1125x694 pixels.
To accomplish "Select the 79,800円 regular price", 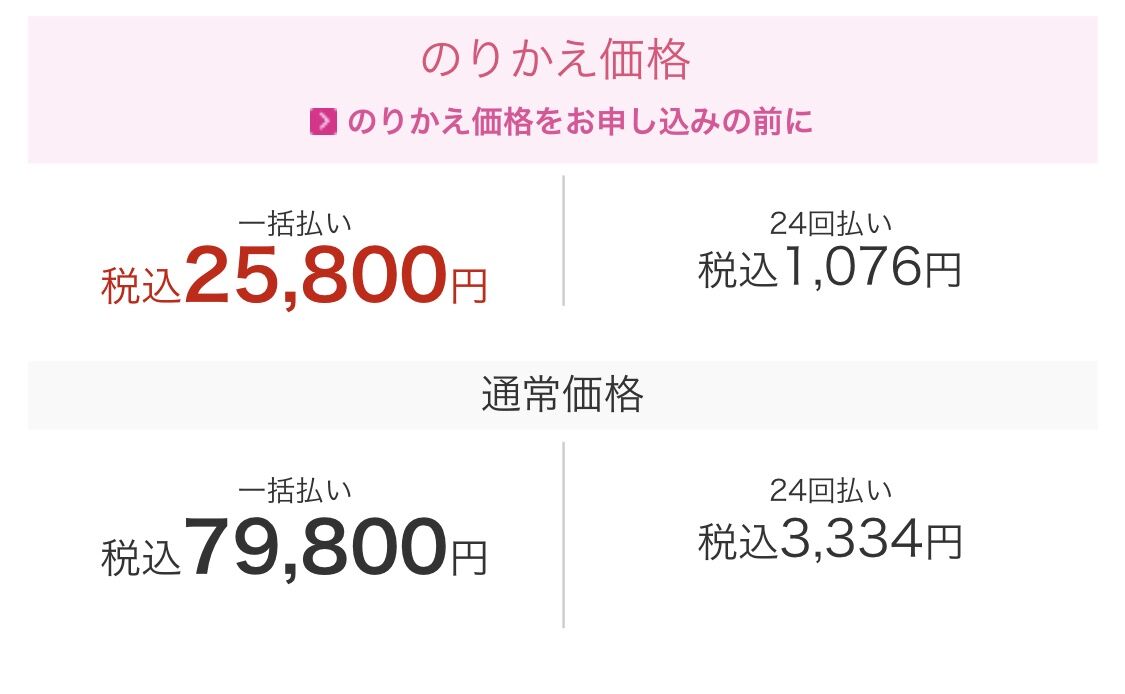I will (315, 546).
